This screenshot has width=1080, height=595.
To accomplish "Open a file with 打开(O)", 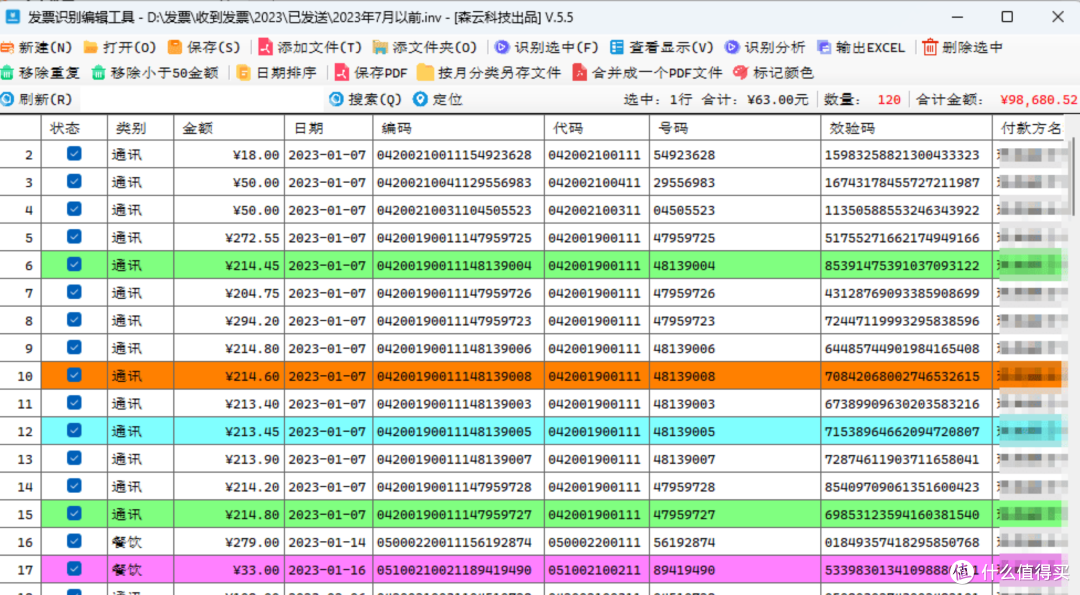I will tap(119, 48).
